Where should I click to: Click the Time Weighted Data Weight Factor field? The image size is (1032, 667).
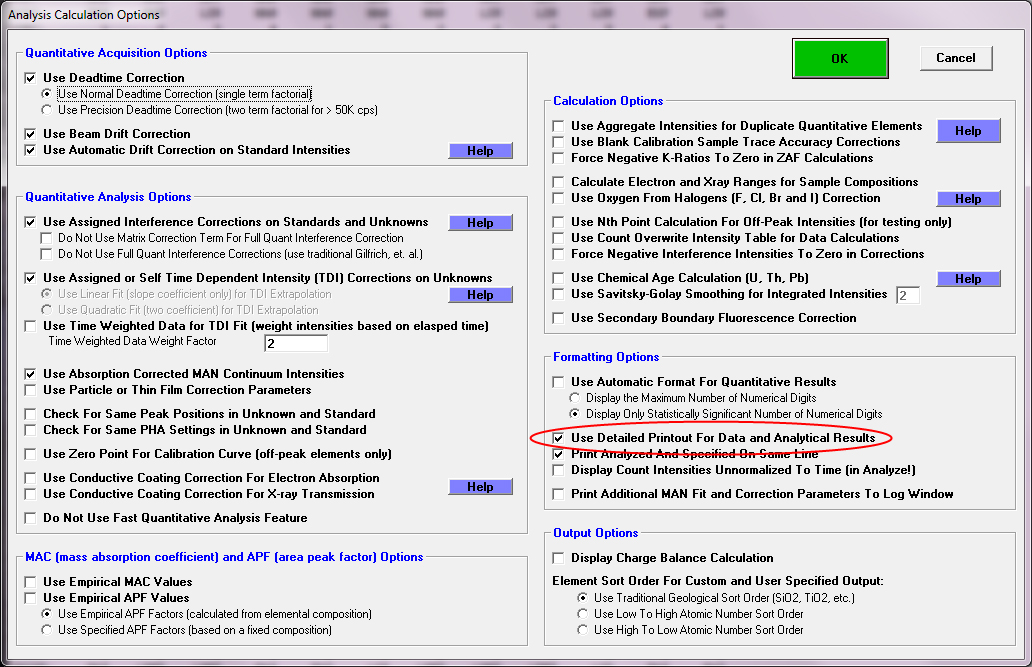pyautogui.click(x=296, y=343)
